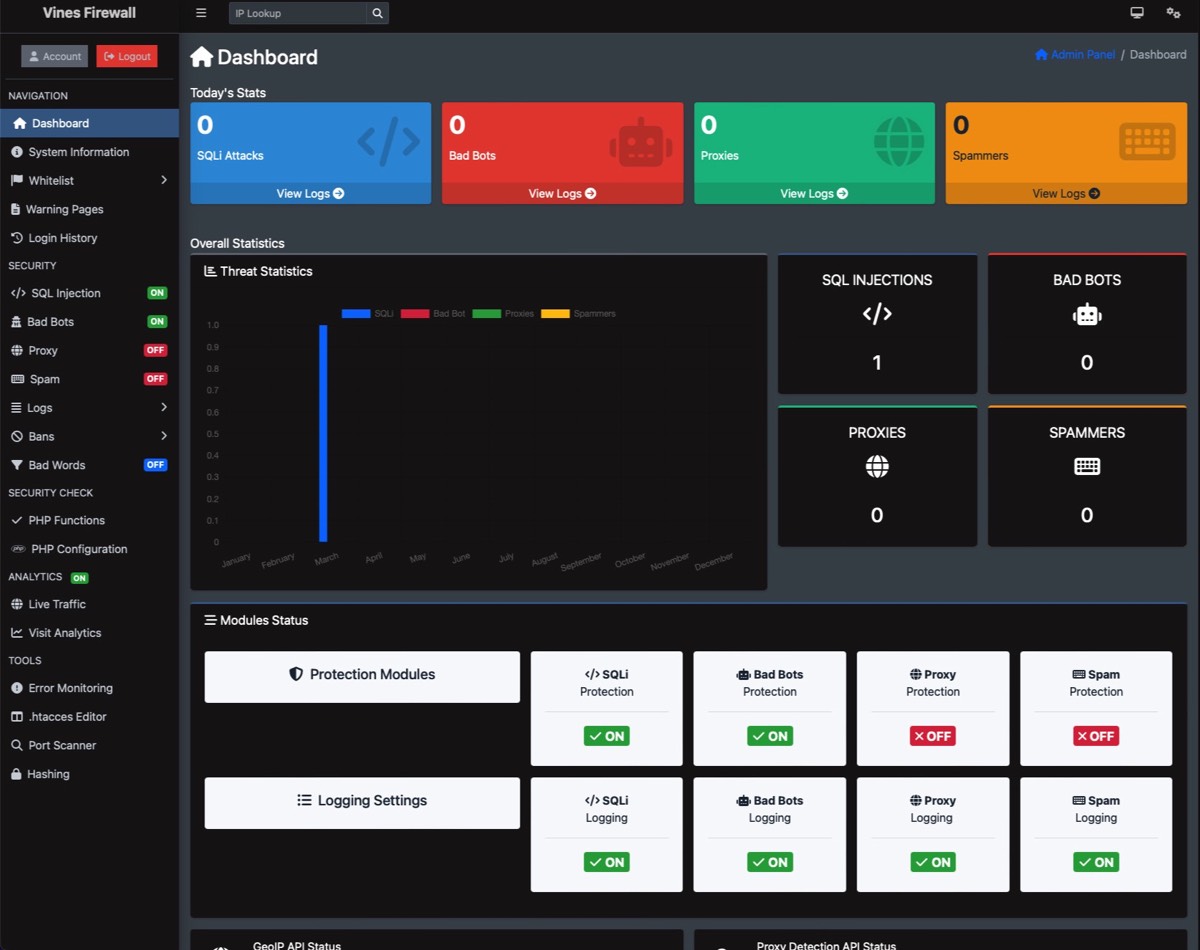1200x950 pixels.
Task: Click the monitor icon in top bar
Action: click(1137, 13)
